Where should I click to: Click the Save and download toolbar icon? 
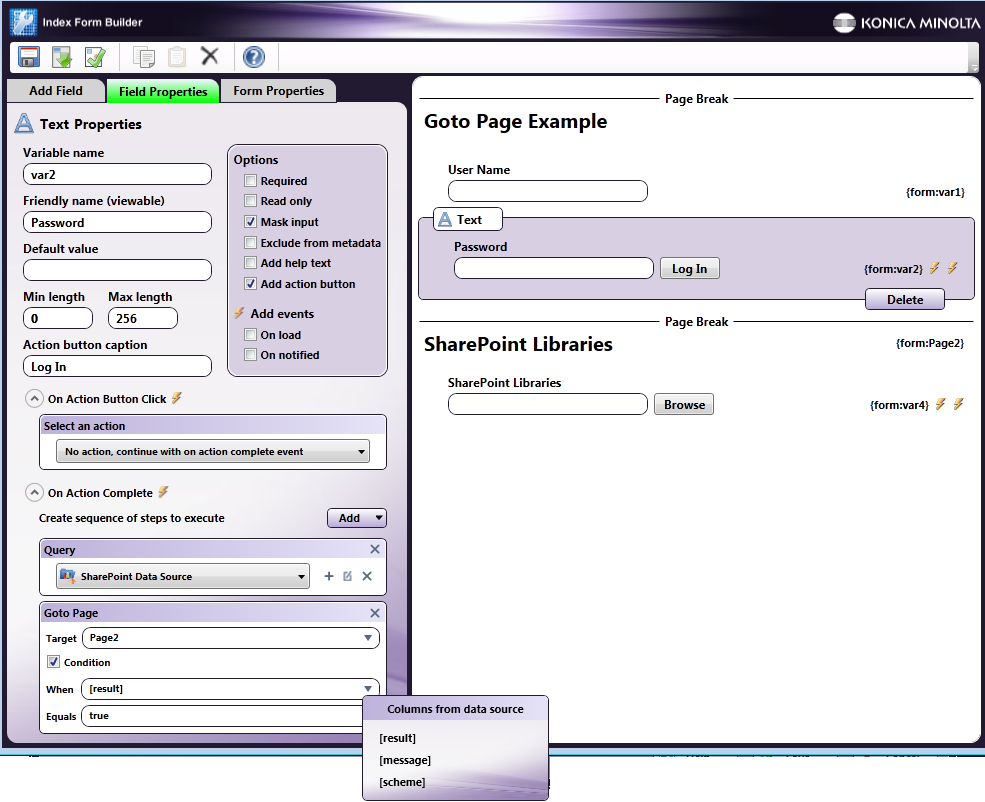(x=62, y=57)
